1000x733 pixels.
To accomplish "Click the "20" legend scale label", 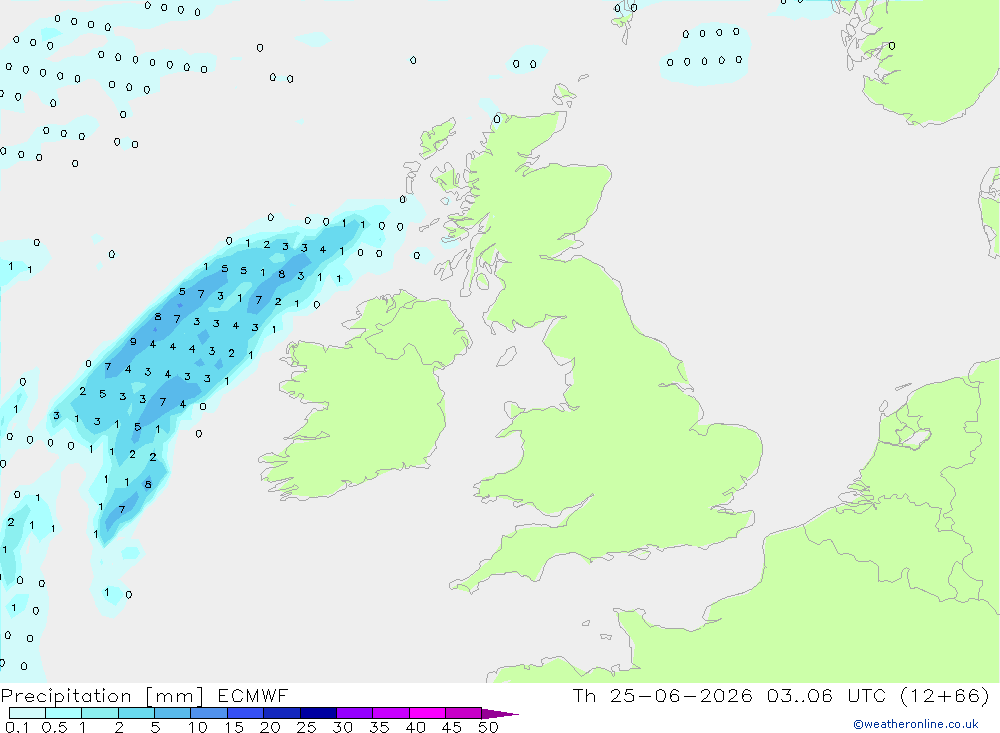I will tap(270, 727).
